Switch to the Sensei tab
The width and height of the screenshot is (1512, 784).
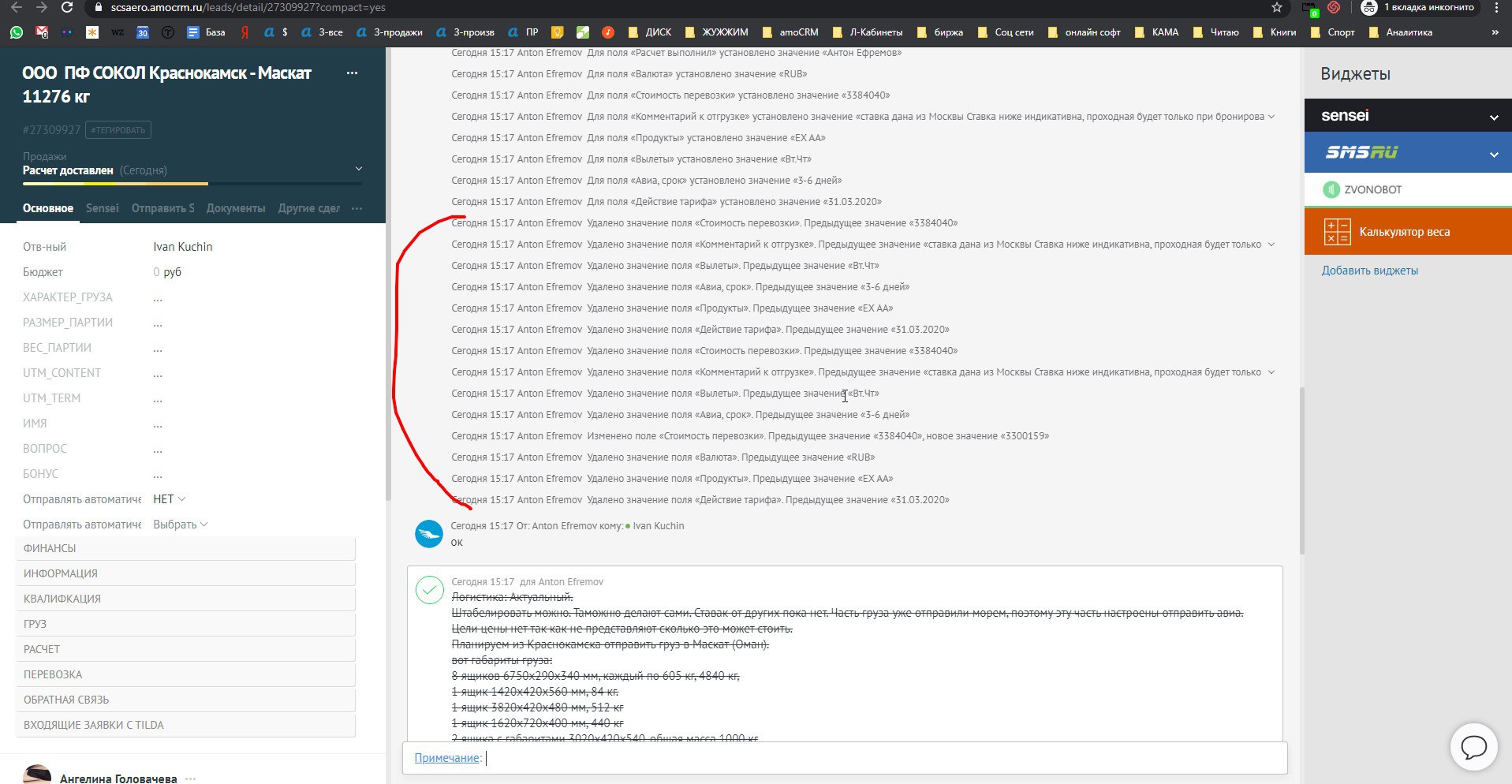pos(103,208)
